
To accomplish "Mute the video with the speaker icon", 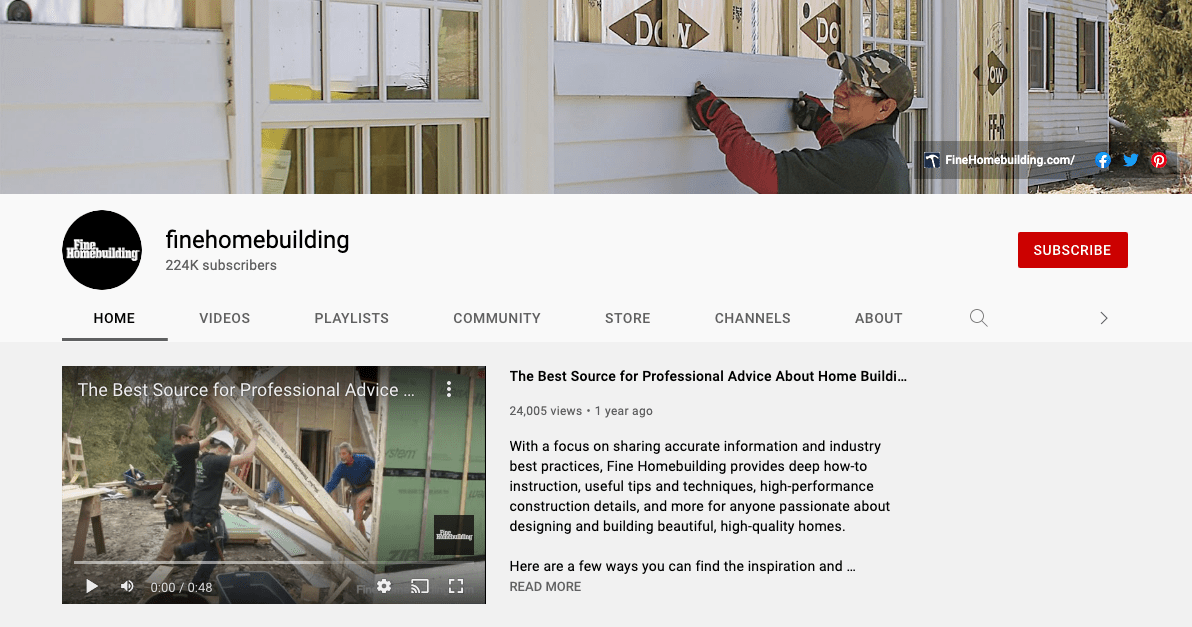I will click(127, 586).
